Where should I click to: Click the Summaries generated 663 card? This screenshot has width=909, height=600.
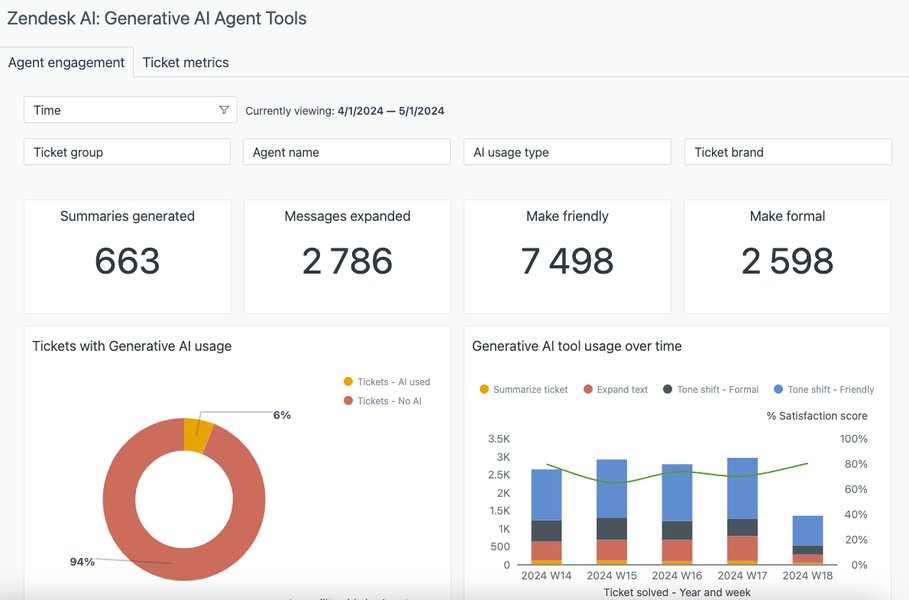coord(128,257)
